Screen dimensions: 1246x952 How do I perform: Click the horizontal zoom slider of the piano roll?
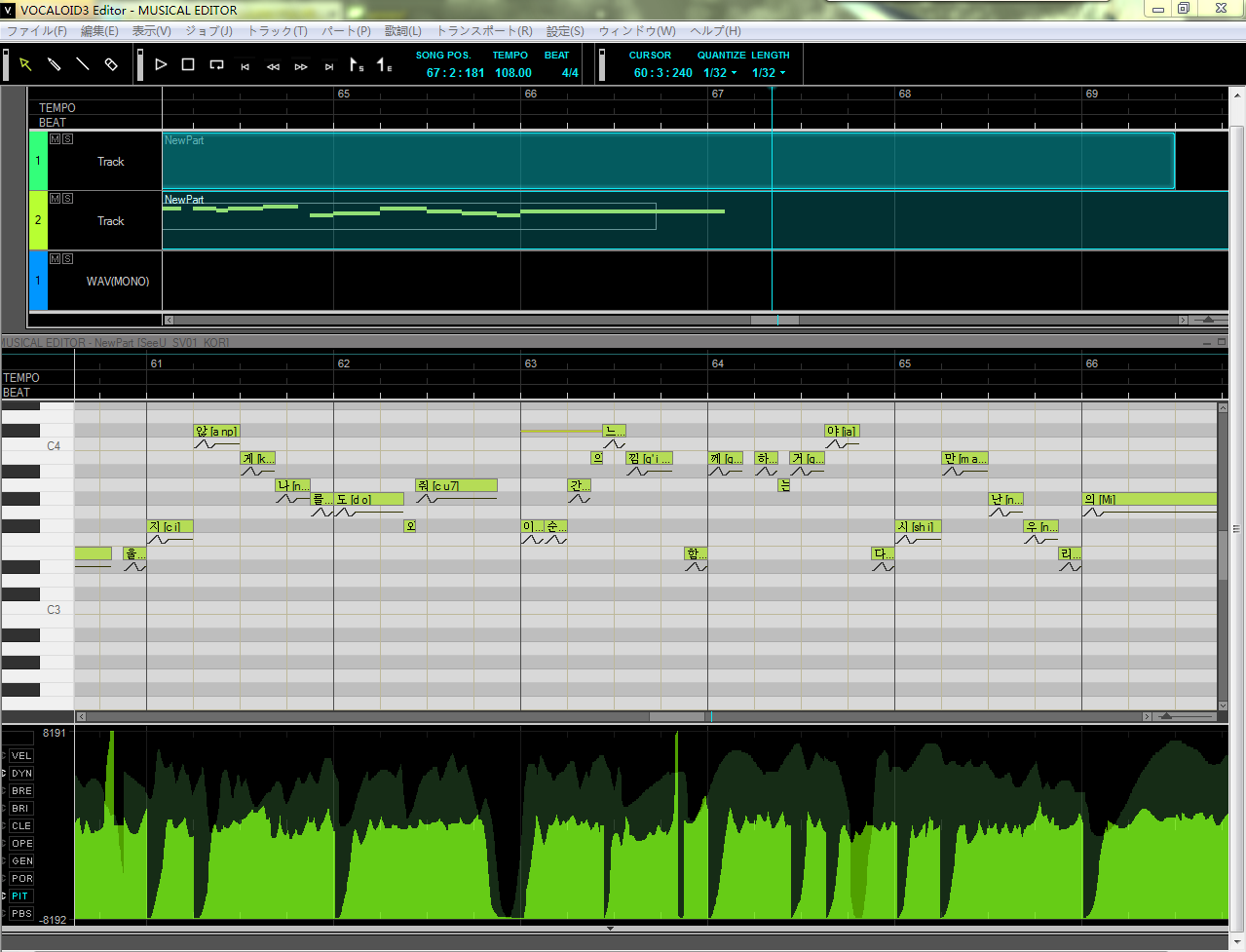click(x=1166, y=716)
